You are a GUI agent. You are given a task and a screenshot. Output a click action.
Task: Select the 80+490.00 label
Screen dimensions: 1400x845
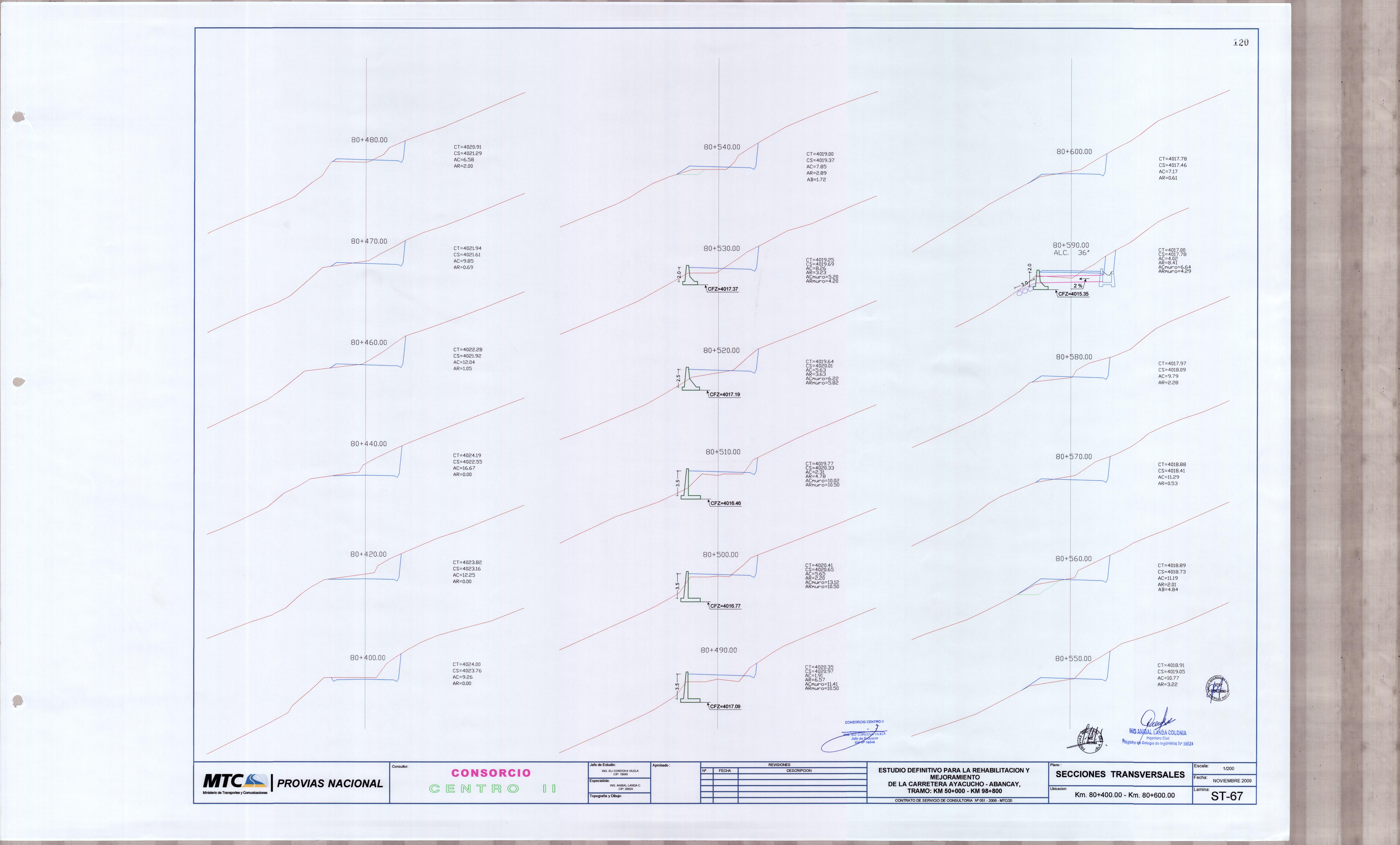pos(719,650)
